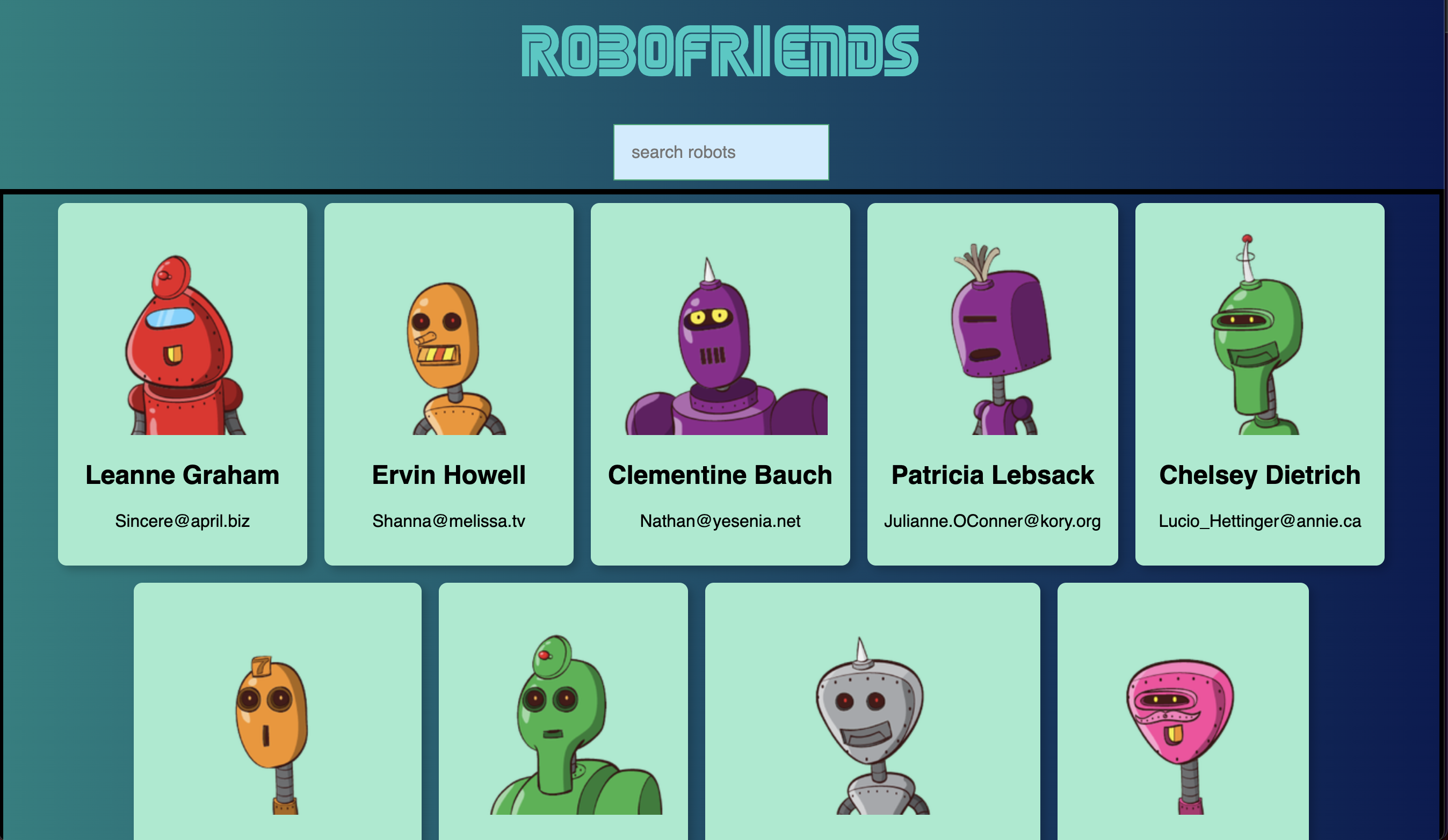
Task: Click the RoboFriends title heading
Action: click(x=721, y=51)
